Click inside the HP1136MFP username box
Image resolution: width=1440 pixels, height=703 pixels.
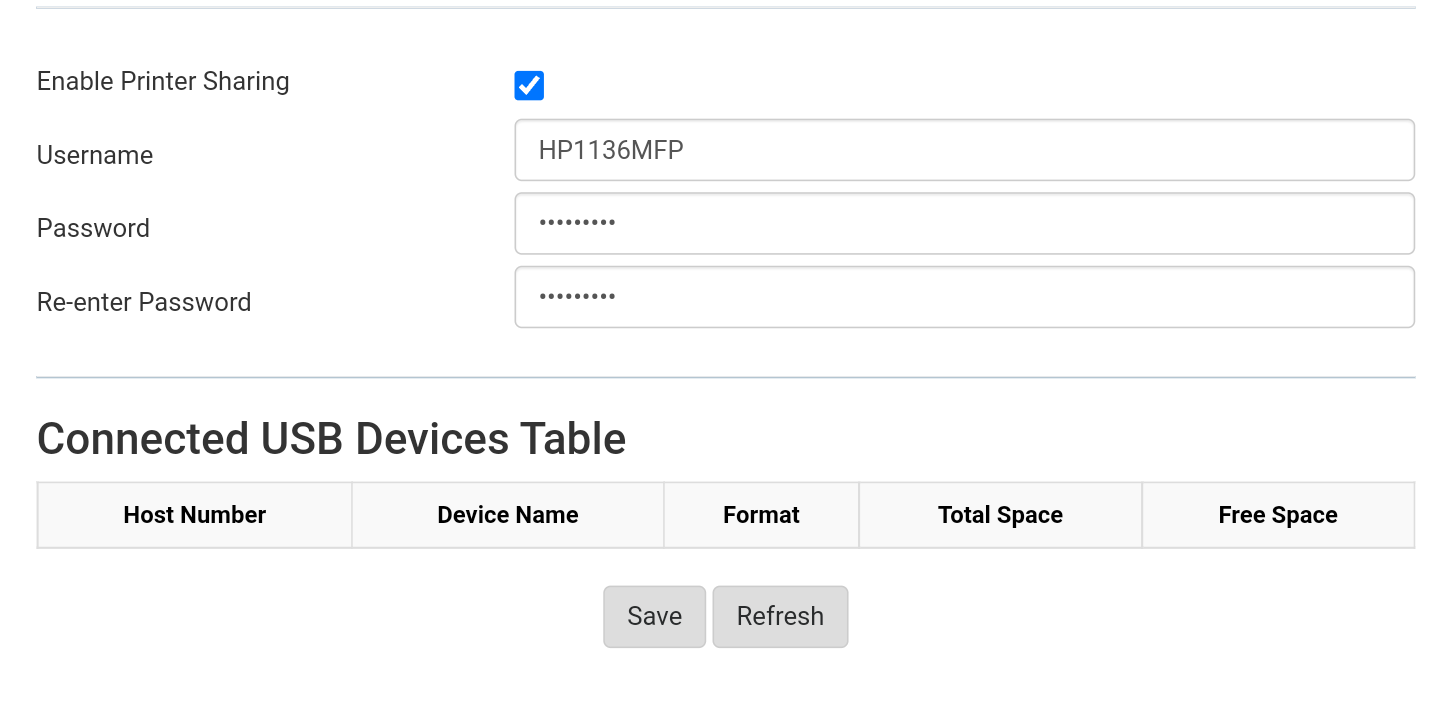[963, 149]
